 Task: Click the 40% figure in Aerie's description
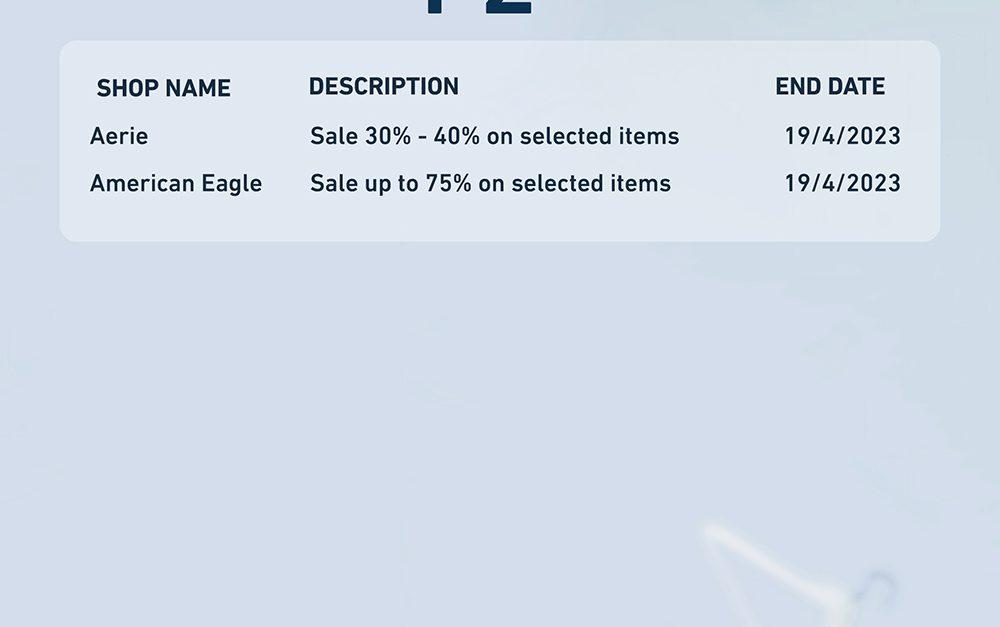[457, 136]
